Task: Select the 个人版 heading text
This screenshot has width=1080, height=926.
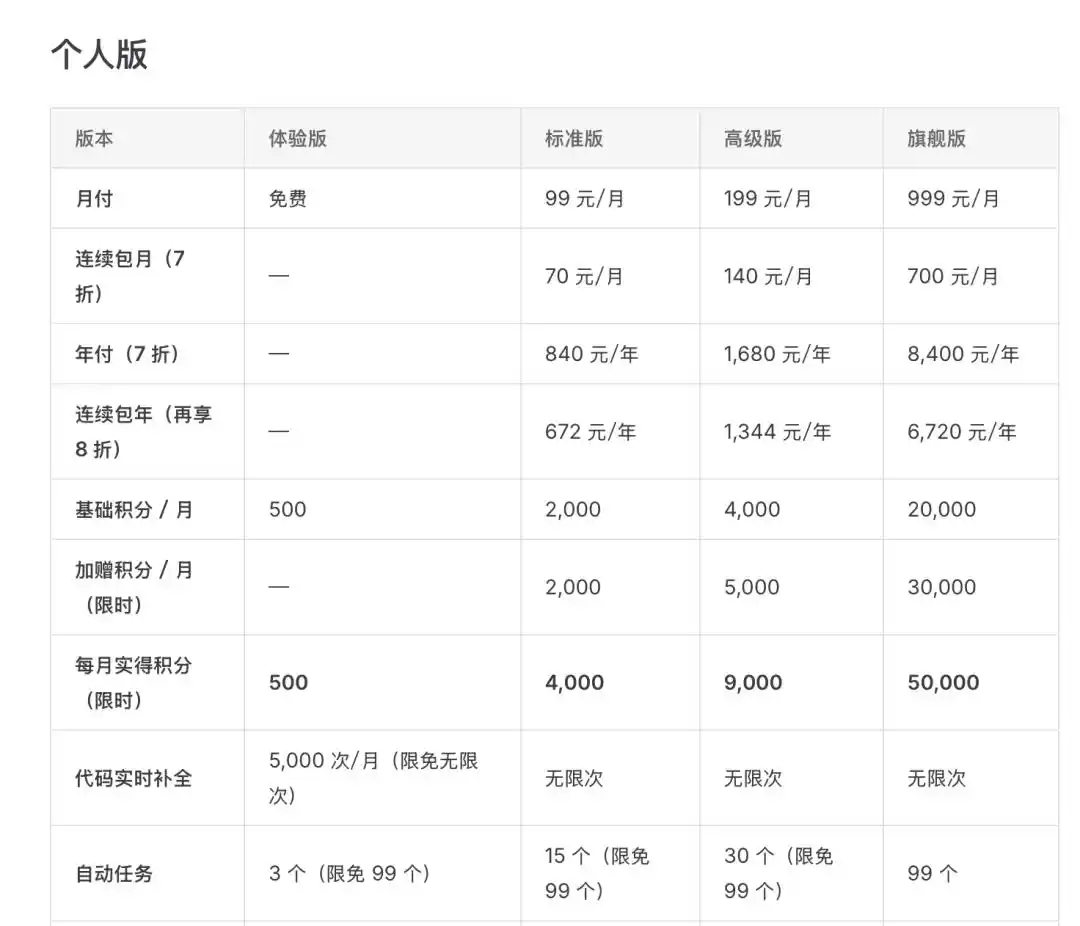Action: tap(99, 54)
